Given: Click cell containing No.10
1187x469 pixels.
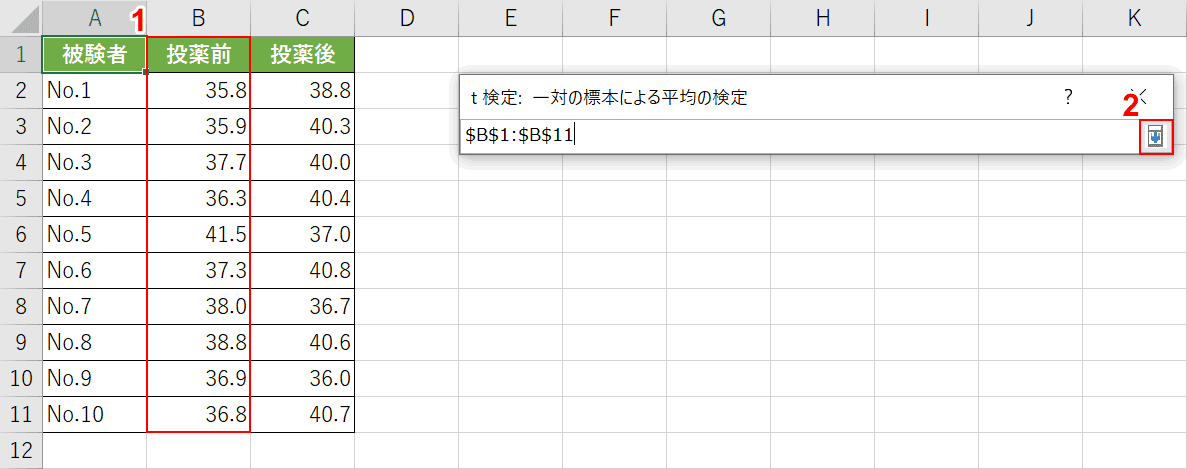Looking at the screenshot, I should coord(95,414).
